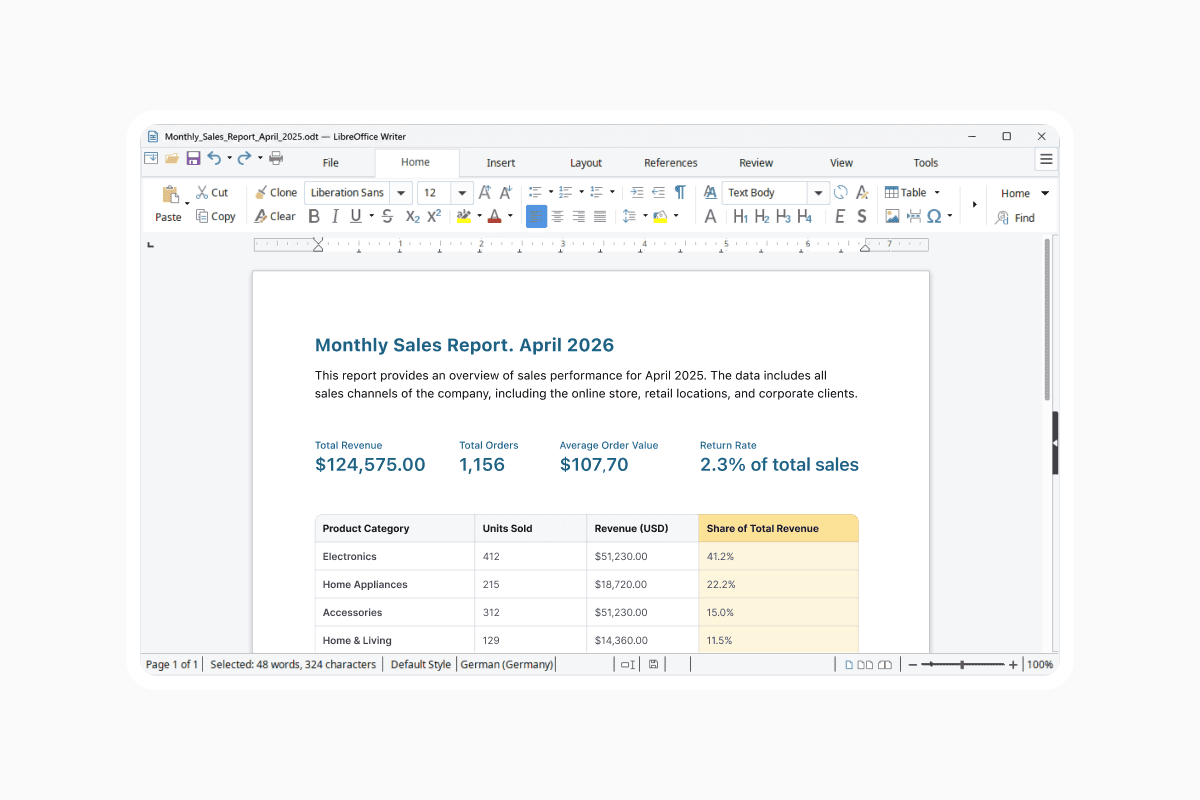Switch to the References tab
The image size is (1200, 800).
pyautogui.click(x=671, y=163)
